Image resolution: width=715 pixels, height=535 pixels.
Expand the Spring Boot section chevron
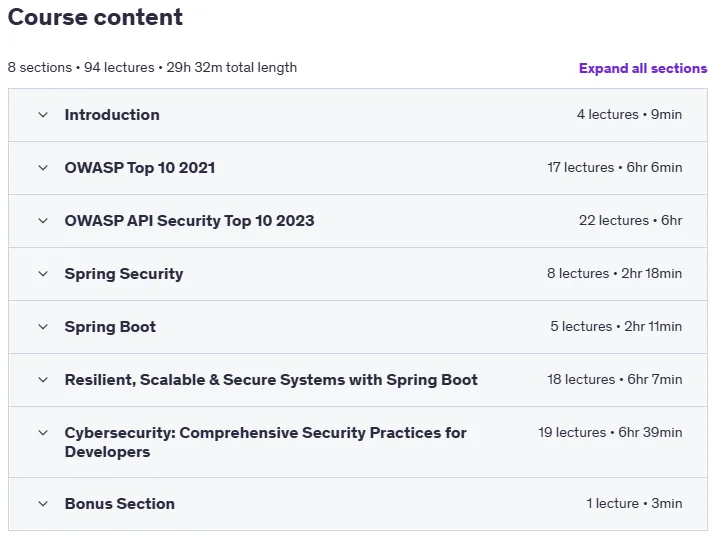[43, 327]
